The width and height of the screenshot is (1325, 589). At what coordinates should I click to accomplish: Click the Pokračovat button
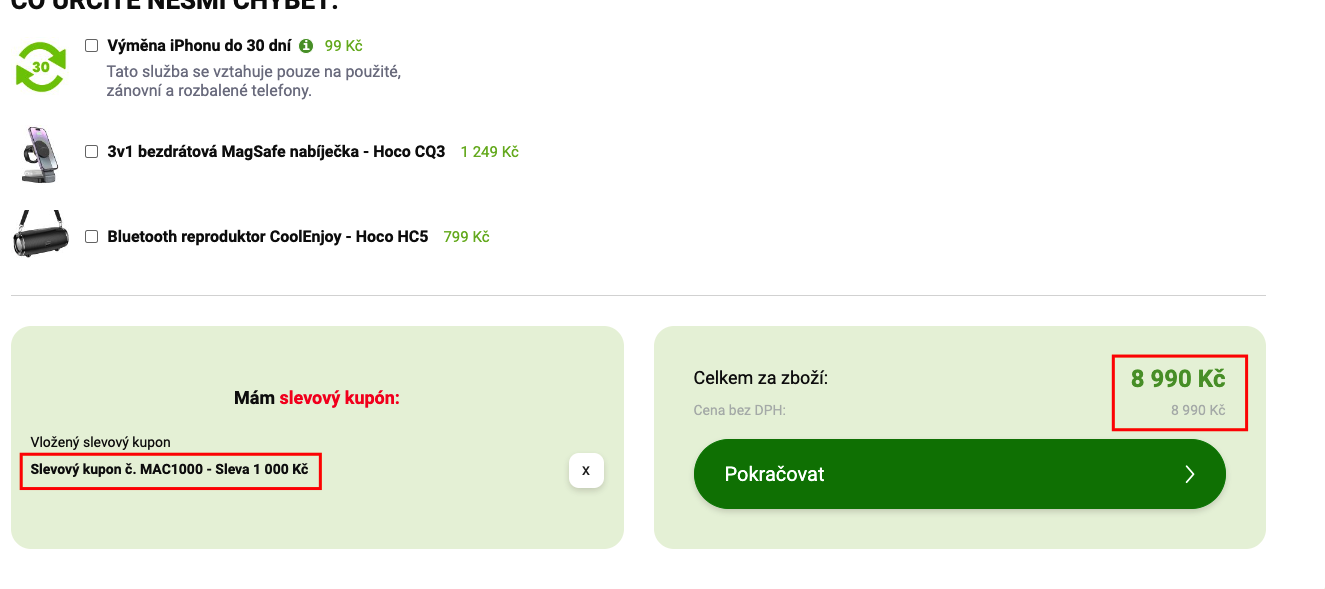pyautogui.click(x=959, y=474)
